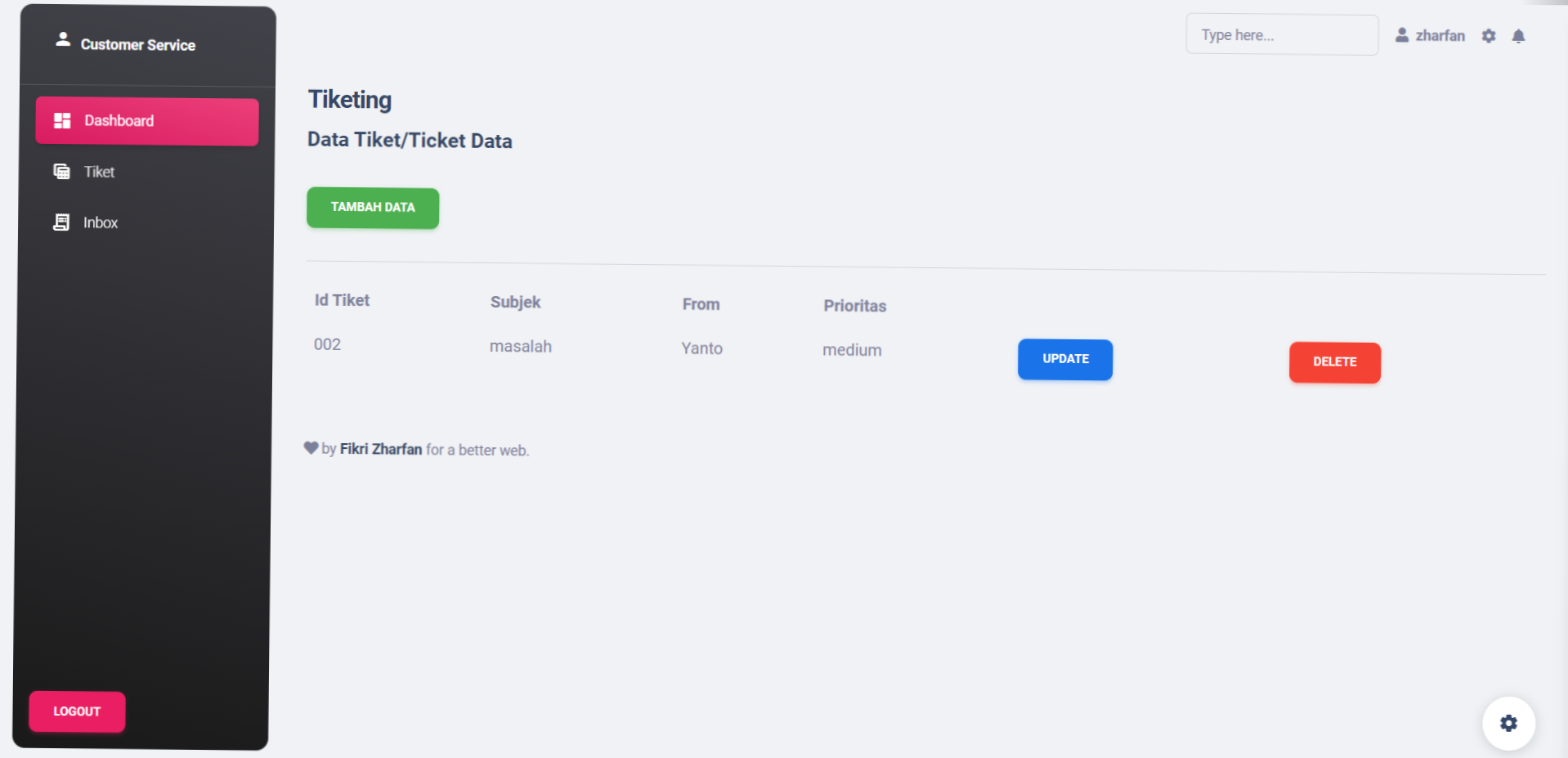Click the Customer Service sidebar title
This screenshot has height=758, width=1568.
tap(138, 45)
